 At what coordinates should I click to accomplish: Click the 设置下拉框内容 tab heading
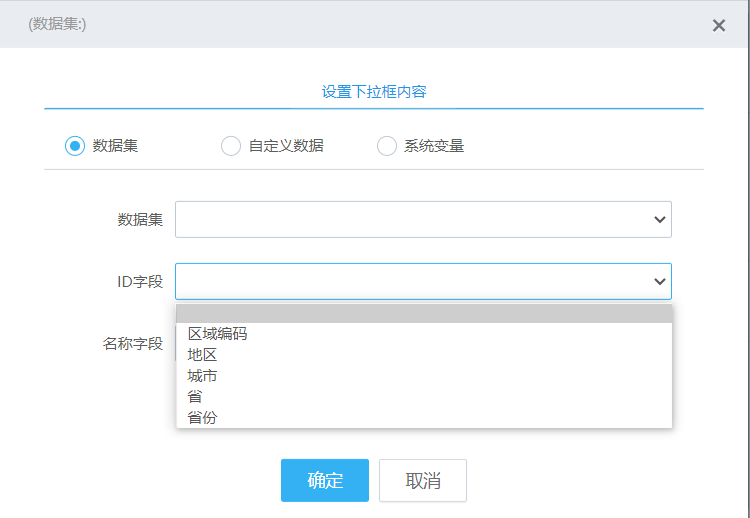[374, 91]
